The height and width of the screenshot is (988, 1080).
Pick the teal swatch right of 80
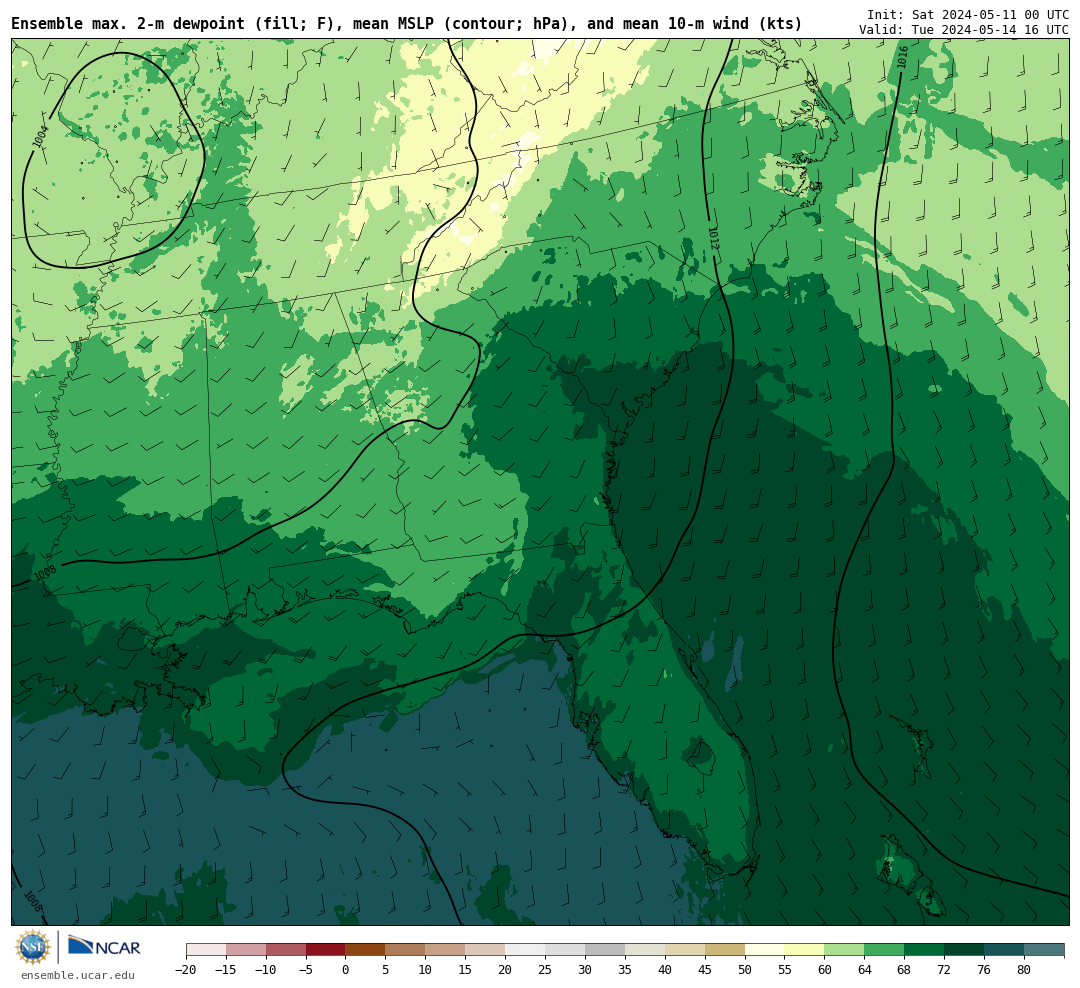[1045, 950]
